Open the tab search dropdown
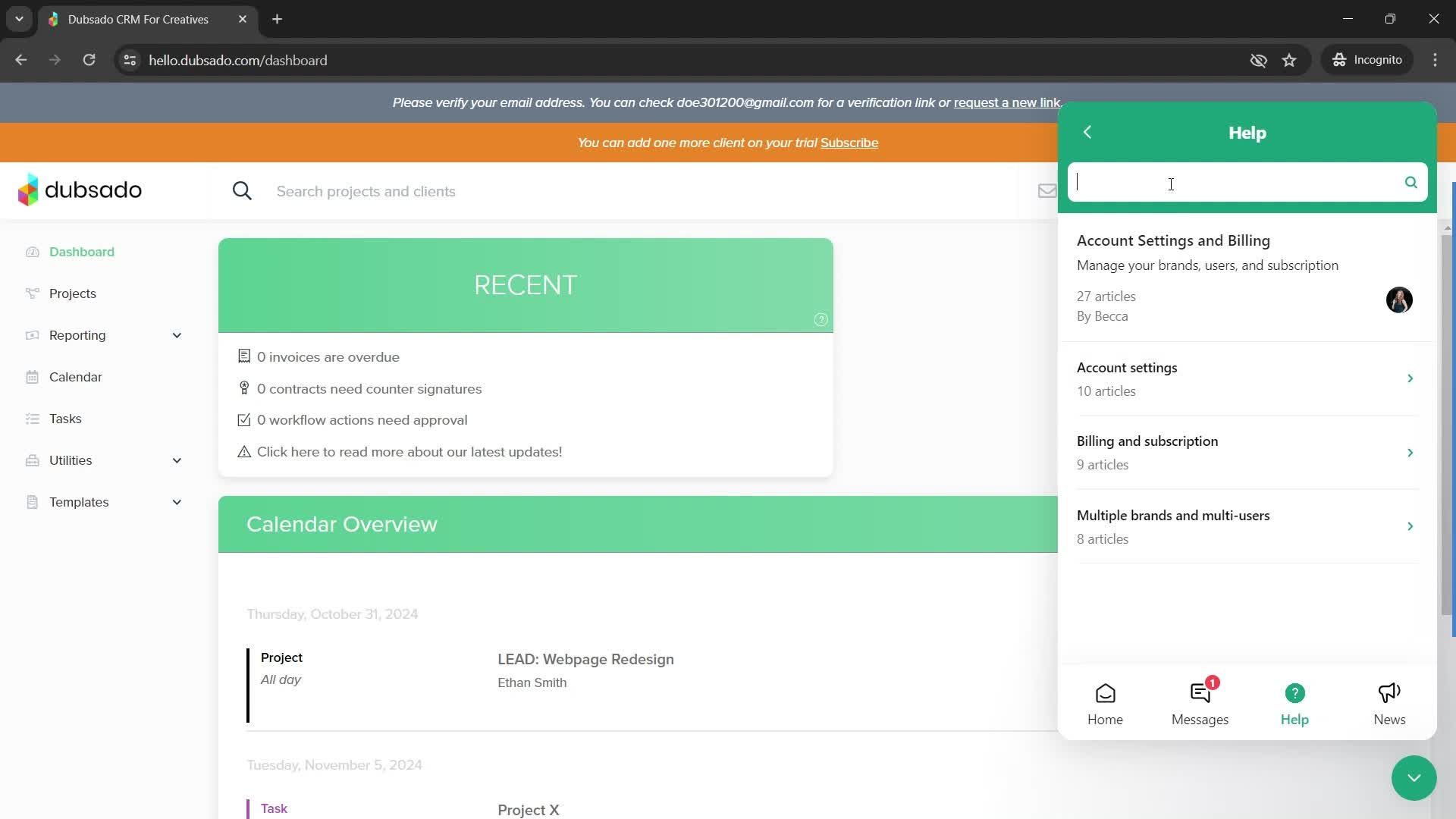The height and width of the screenshot is (819, 1456). (19, 19)
